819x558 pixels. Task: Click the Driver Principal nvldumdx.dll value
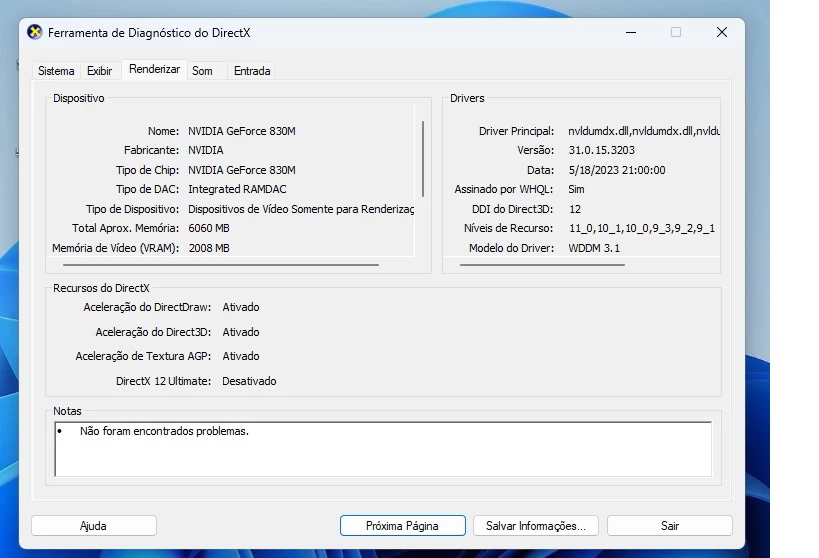pos(644,131)
